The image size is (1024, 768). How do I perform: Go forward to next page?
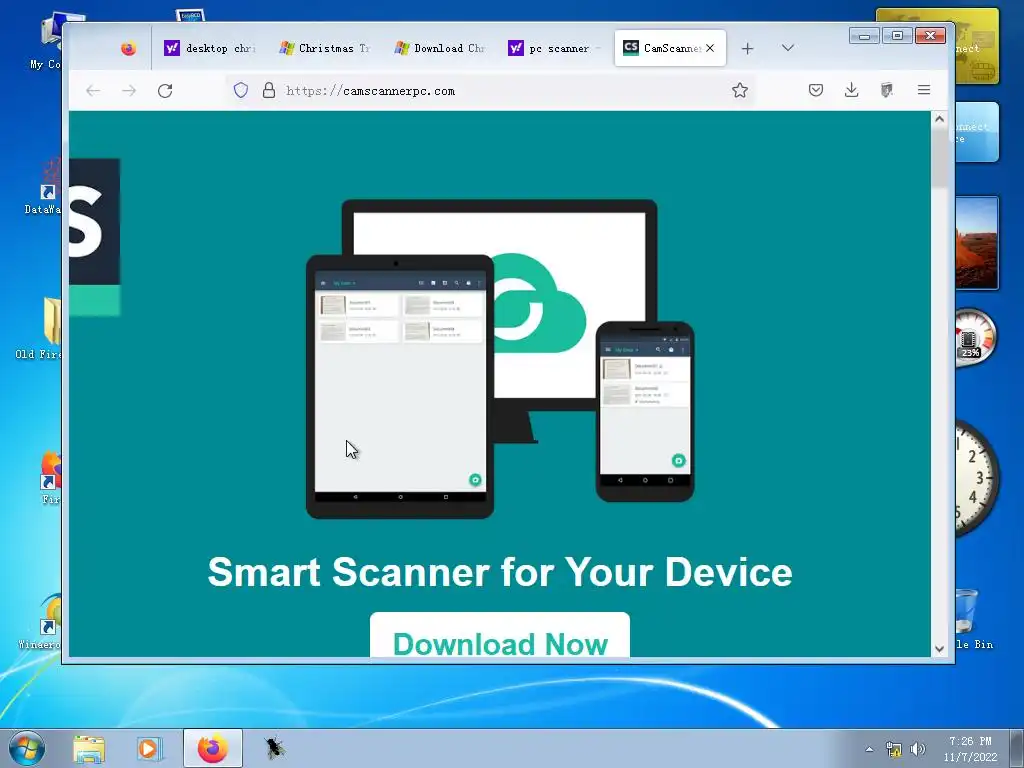click(x=129, y=91)
